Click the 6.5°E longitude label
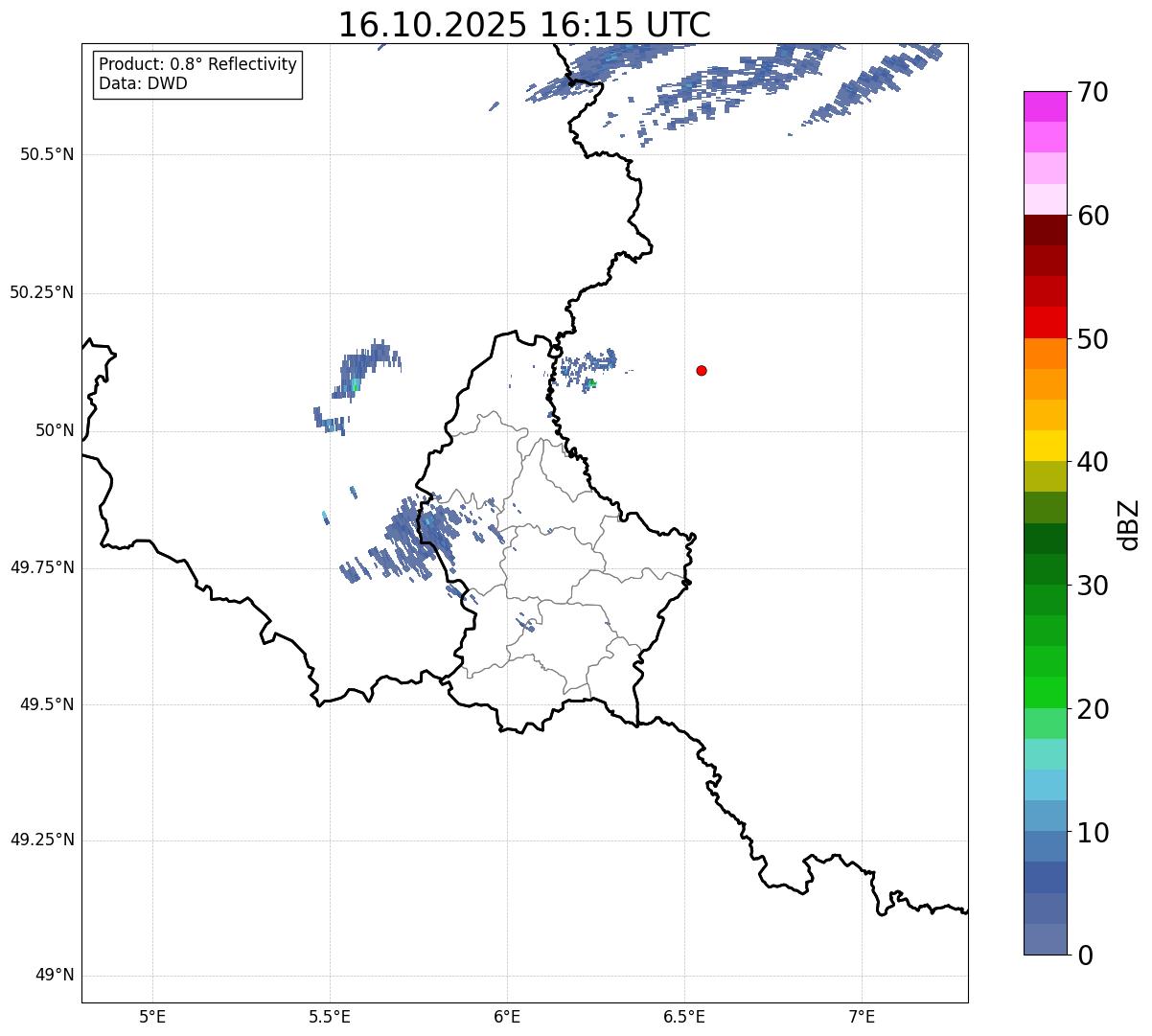 coord(684,1016)
